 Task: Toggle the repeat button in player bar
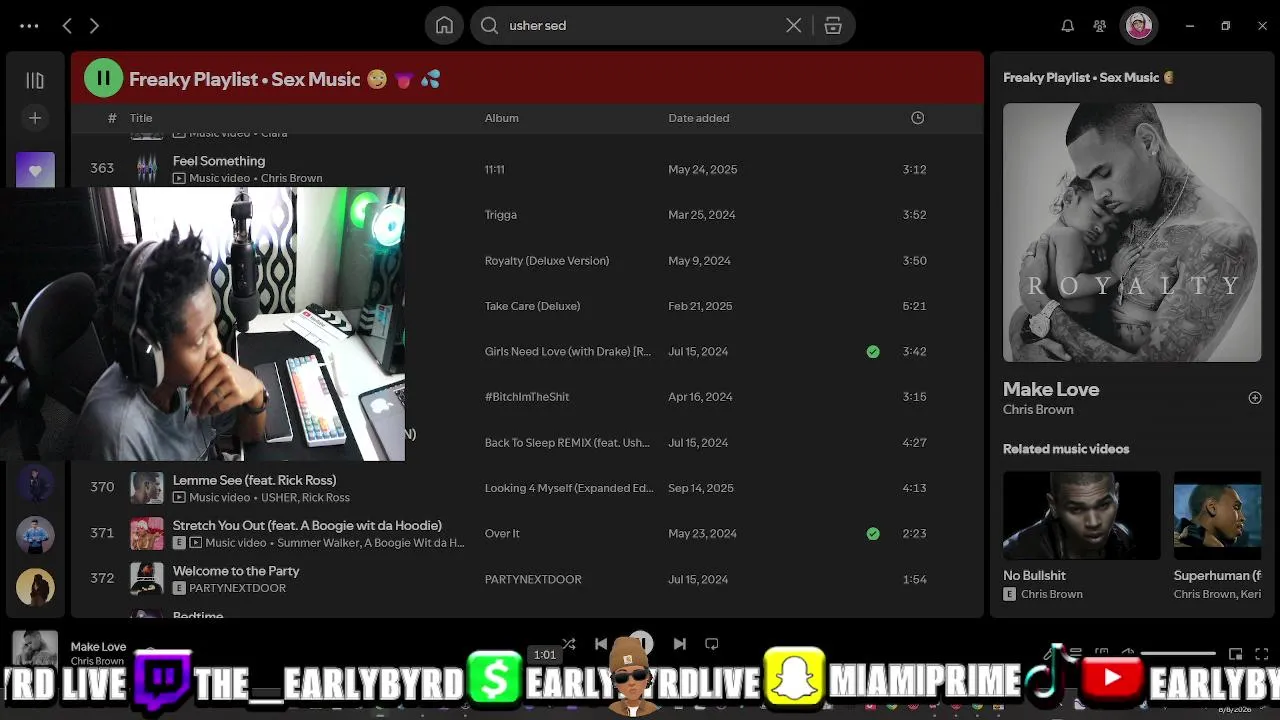pyautogui.click(x=712, y=644)
